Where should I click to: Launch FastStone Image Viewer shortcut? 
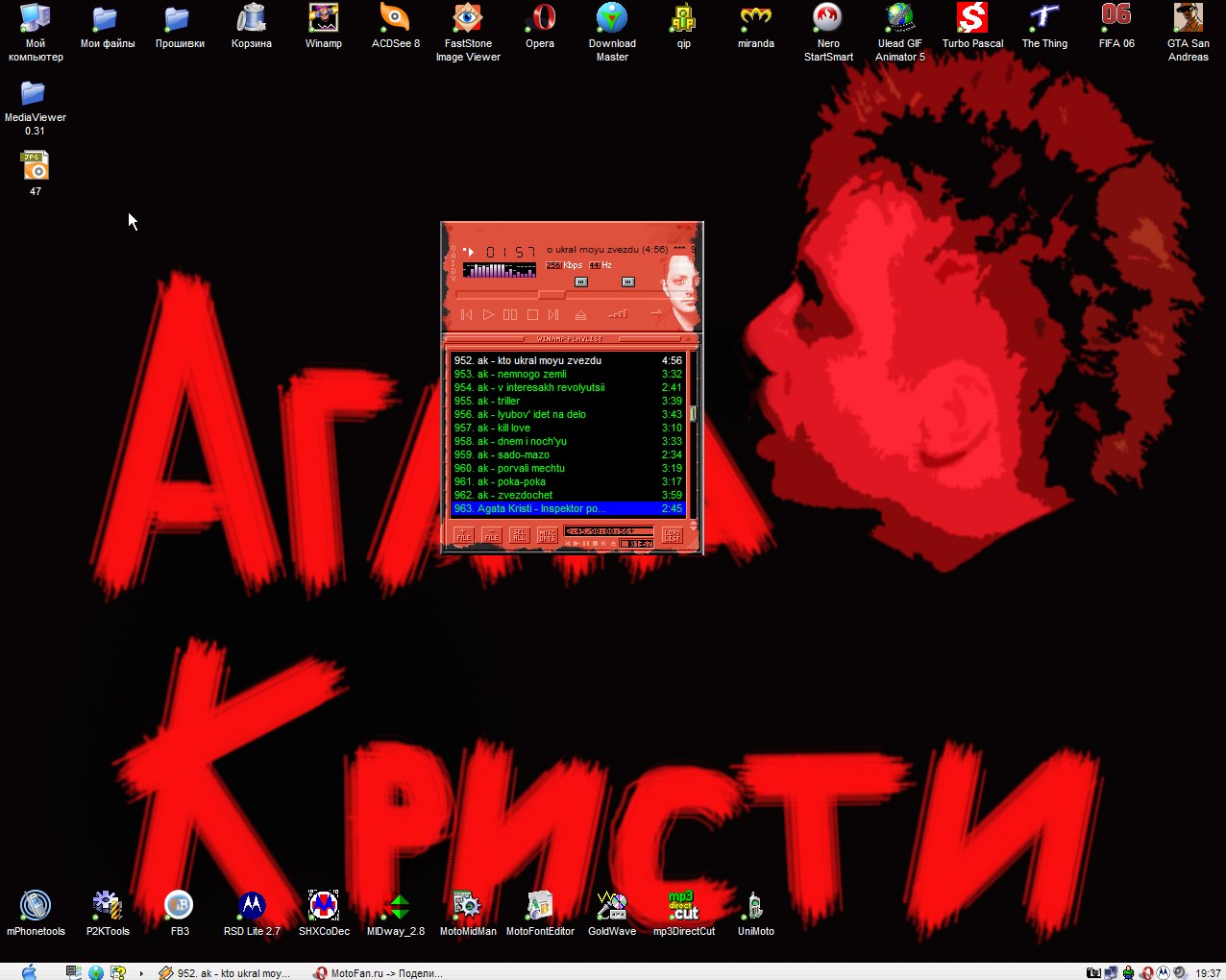468,33
